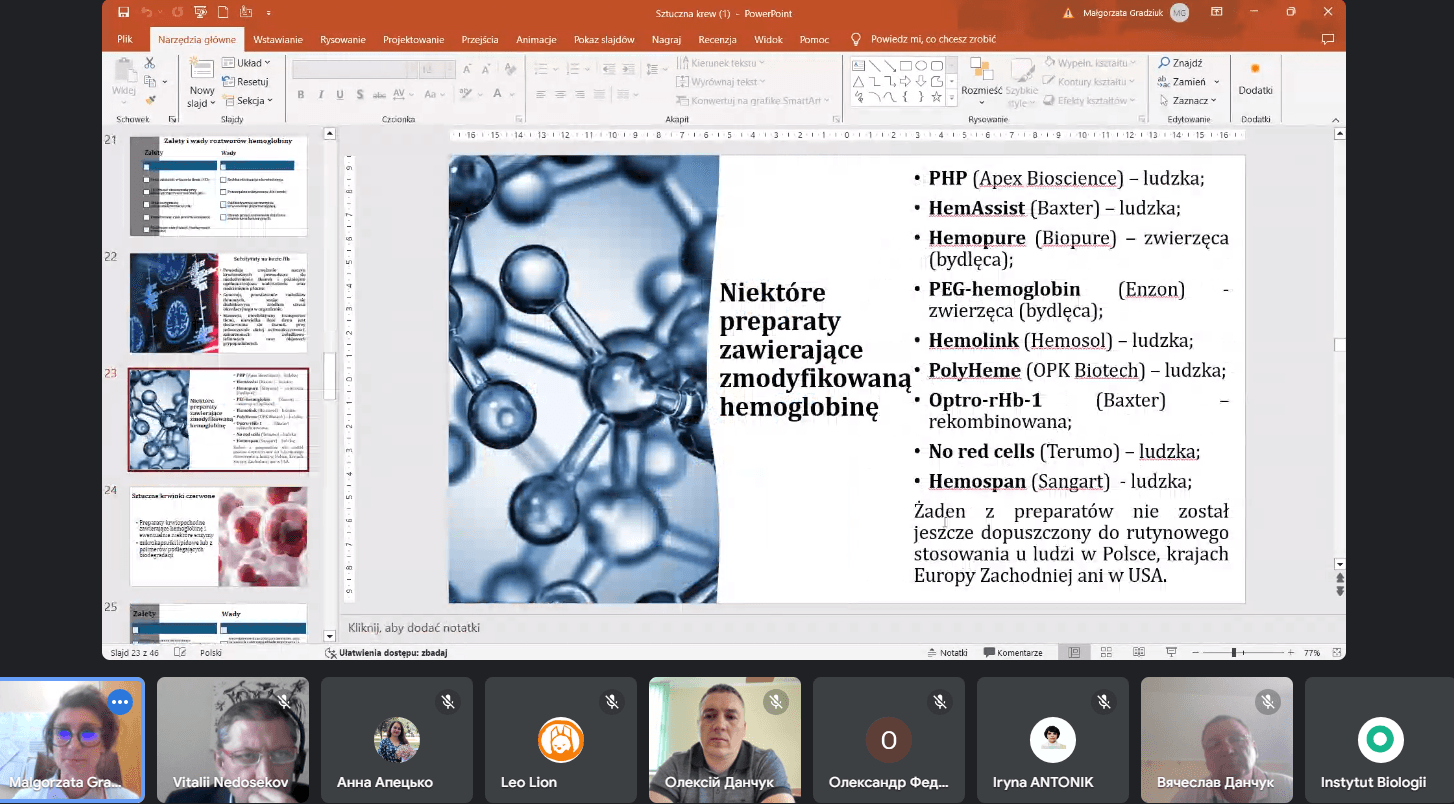Screen dimensions: 1454x804
Task: Expand Zamień replace dropdown arrow
Action: click(1215, 82)
